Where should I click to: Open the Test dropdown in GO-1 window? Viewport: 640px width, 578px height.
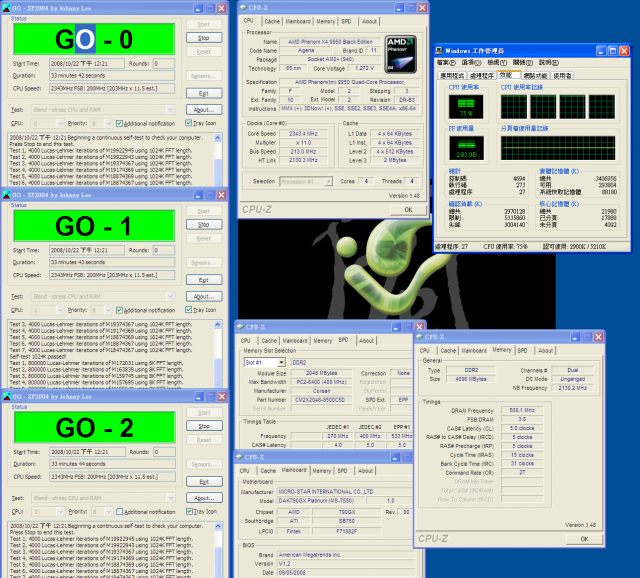pyautogui.click(x=170, y=296)
